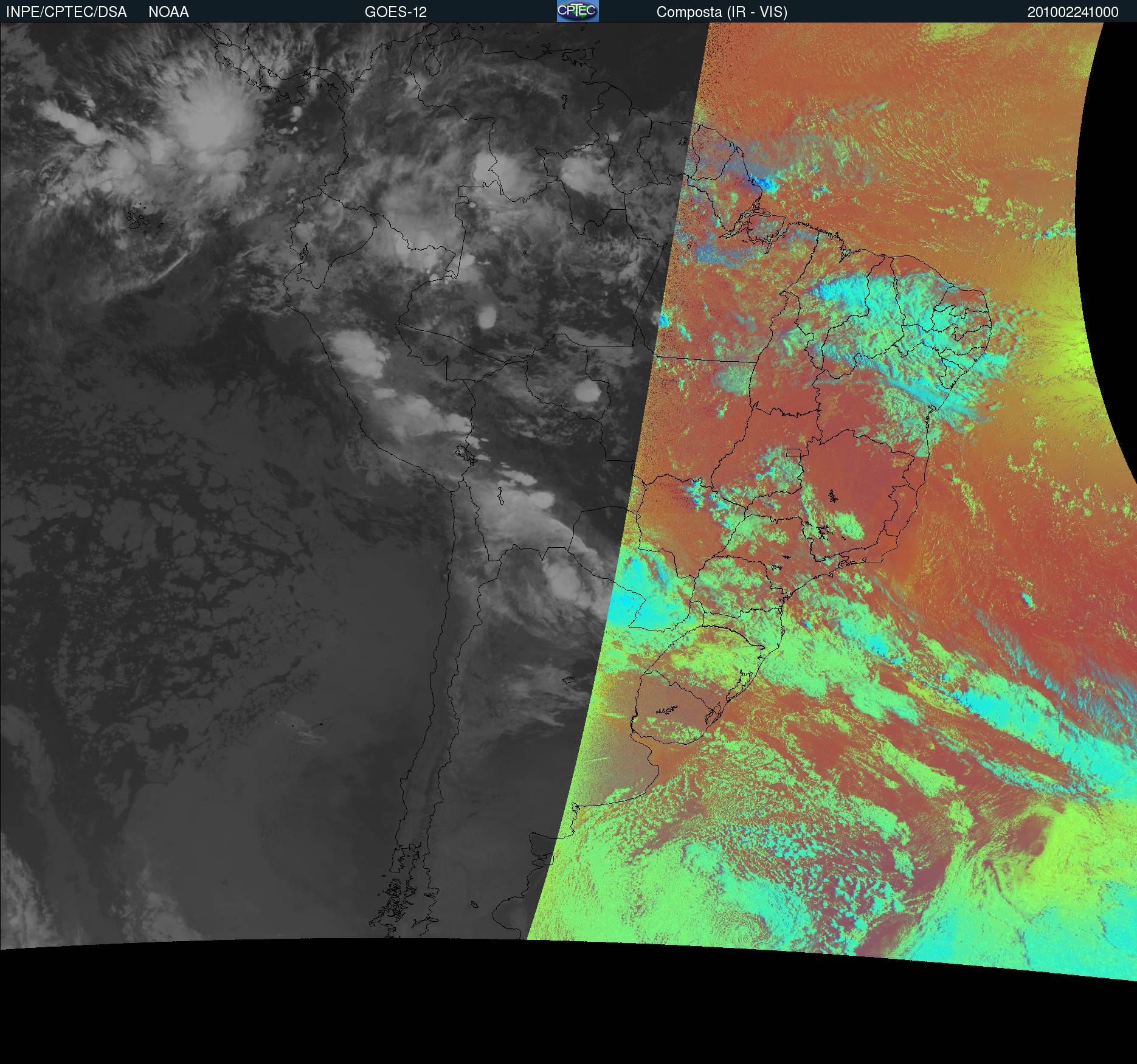Click the INPE/CPTEC/DSA header text

66,12
